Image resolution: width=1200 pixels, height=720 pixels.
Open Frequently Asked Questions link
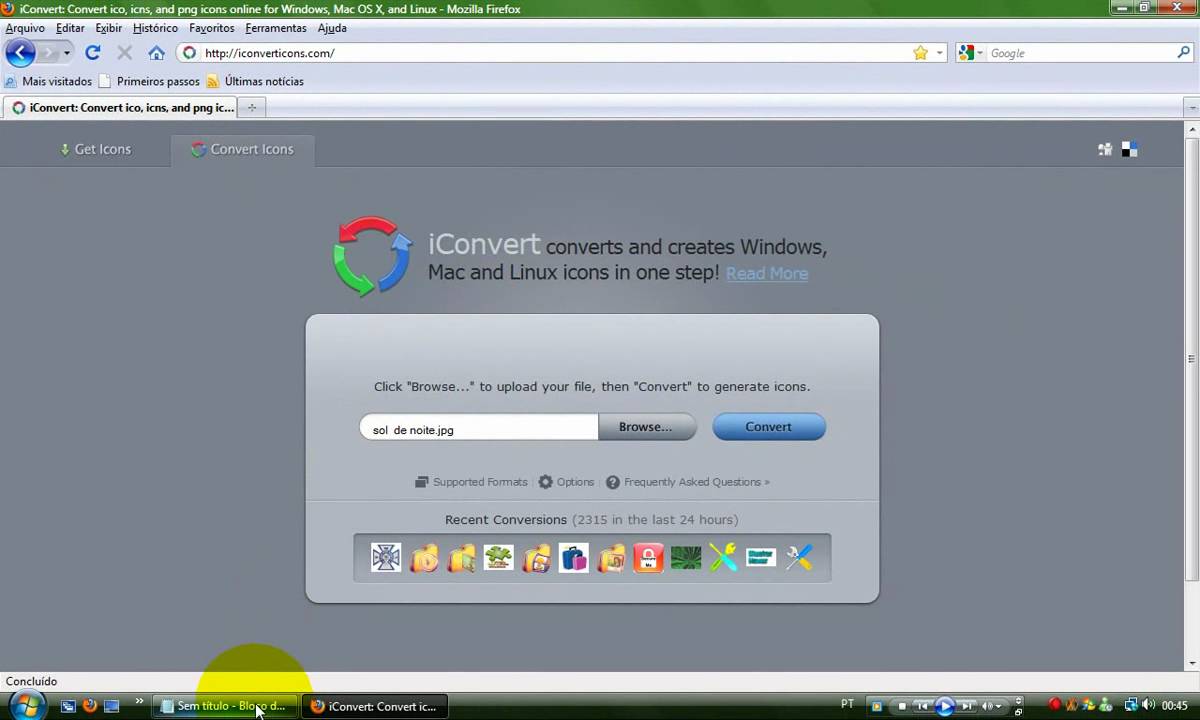[688, 482]
